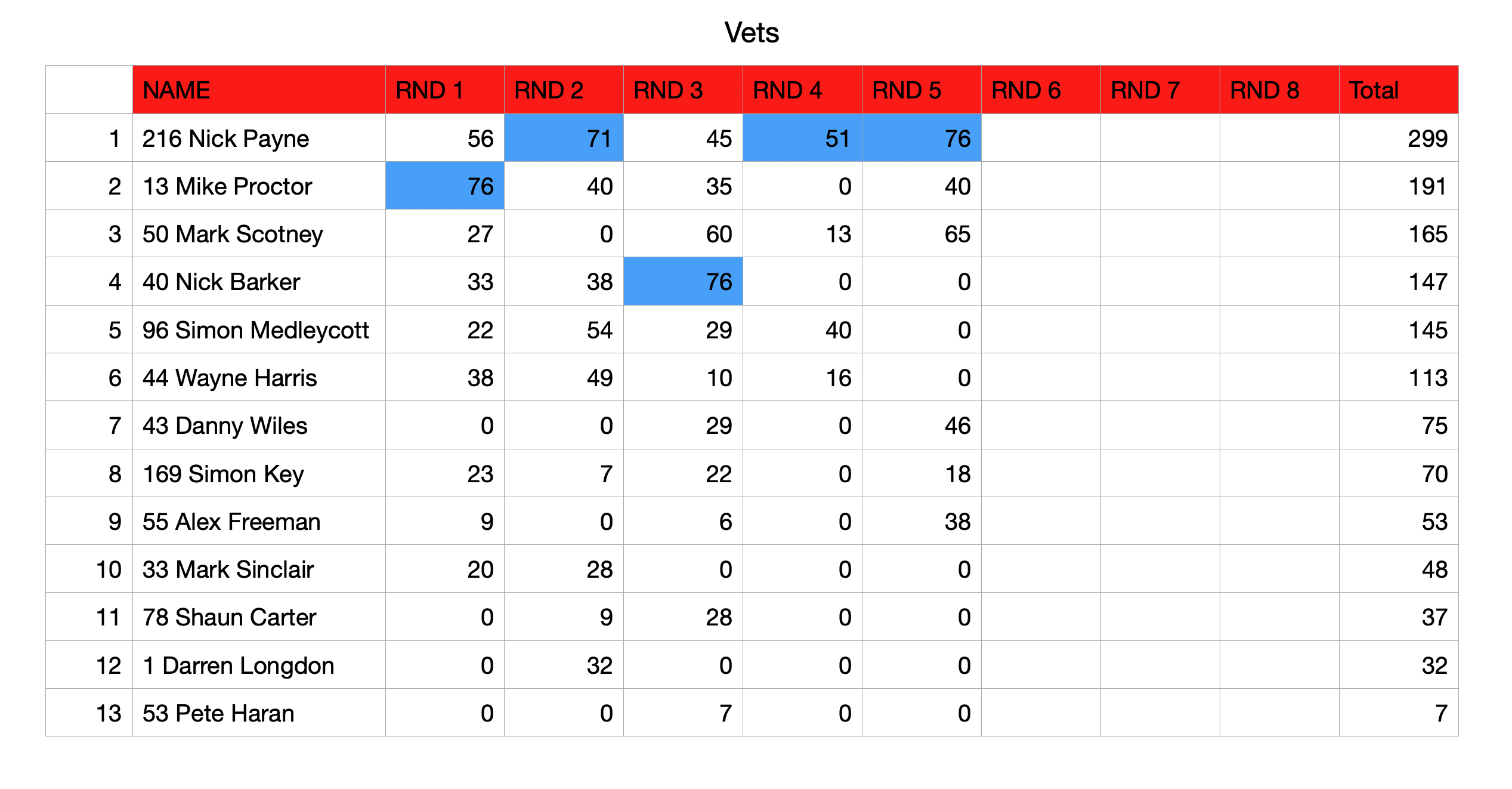Select Simon Medleycott's RND 2 score 54
Image resolution: width=1512 pixels, height=789 pixels.
coord(564,329)
